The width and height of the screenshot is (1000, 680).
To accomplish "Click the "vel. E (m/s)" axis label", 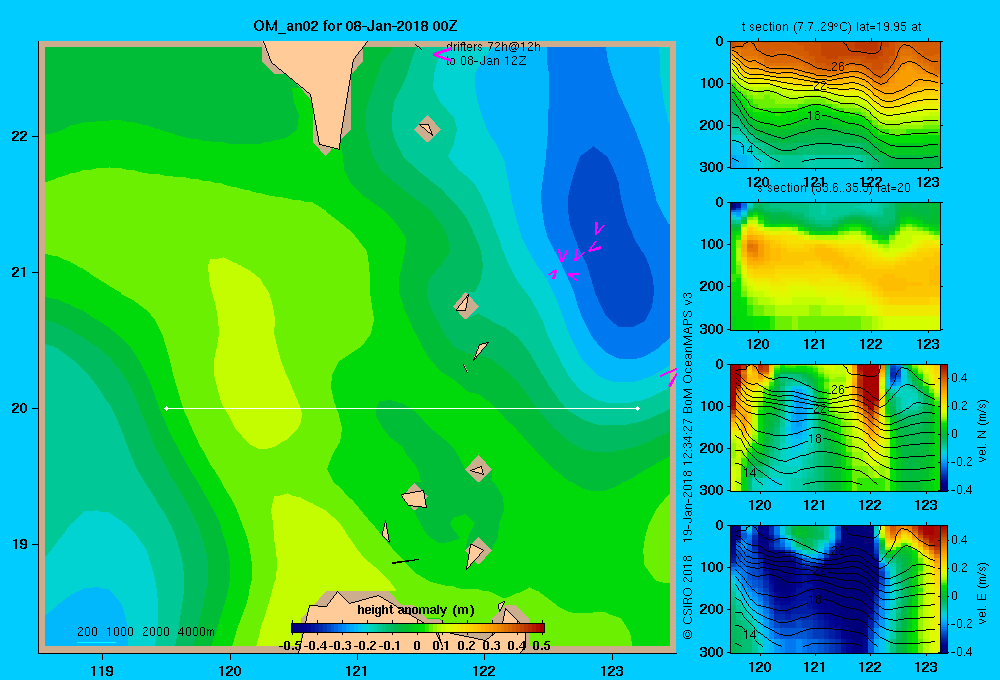I will (983, 593).
